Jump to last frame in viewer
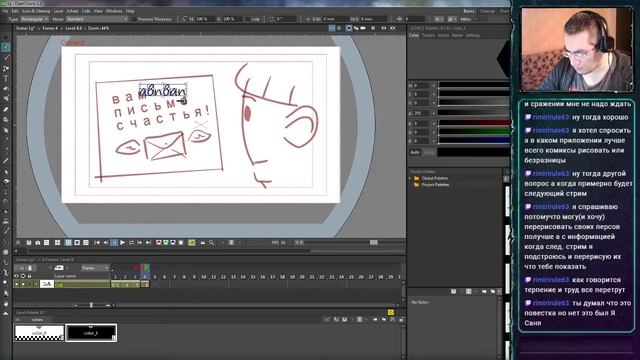The width and height of the screenshot is (640, 360). (x=148, y=242)
